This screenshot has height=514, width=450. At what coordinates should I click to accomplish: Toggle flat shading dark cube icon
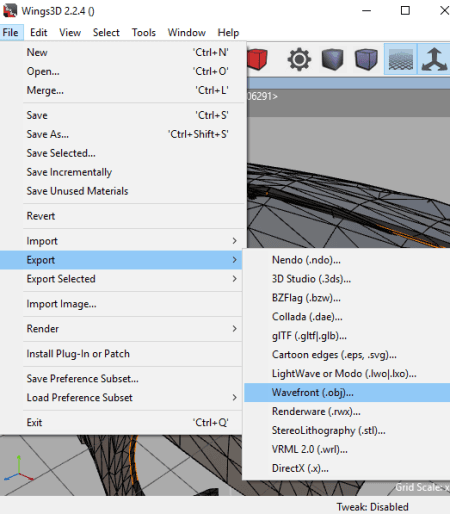pos(332,60)
